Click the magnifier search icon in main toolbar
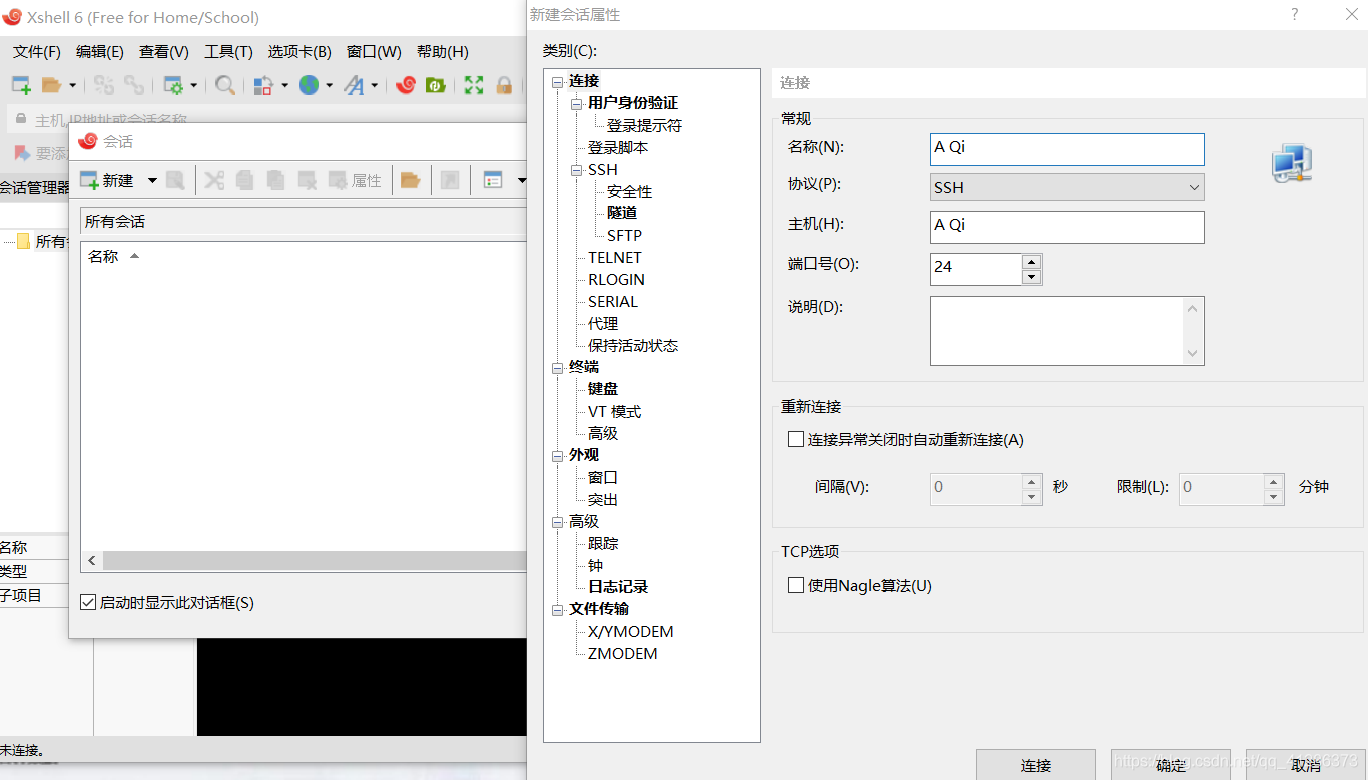This screenshot has height=780, width=1368. pyautogui.click(x=225, y=85)
